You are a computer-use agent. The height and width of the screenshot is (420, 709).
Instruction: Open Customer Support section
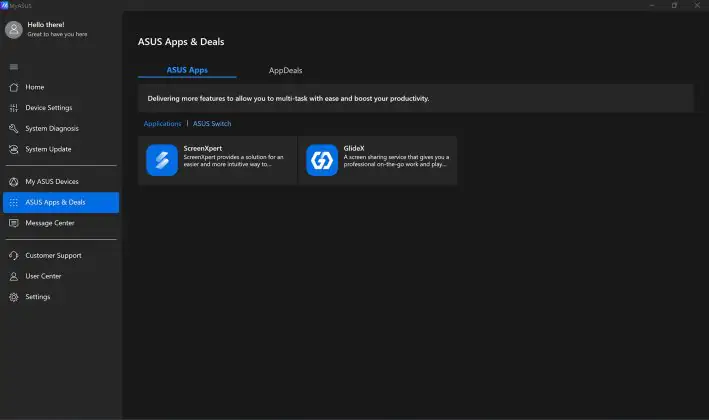pyautogui.click(x=53, y=256)
